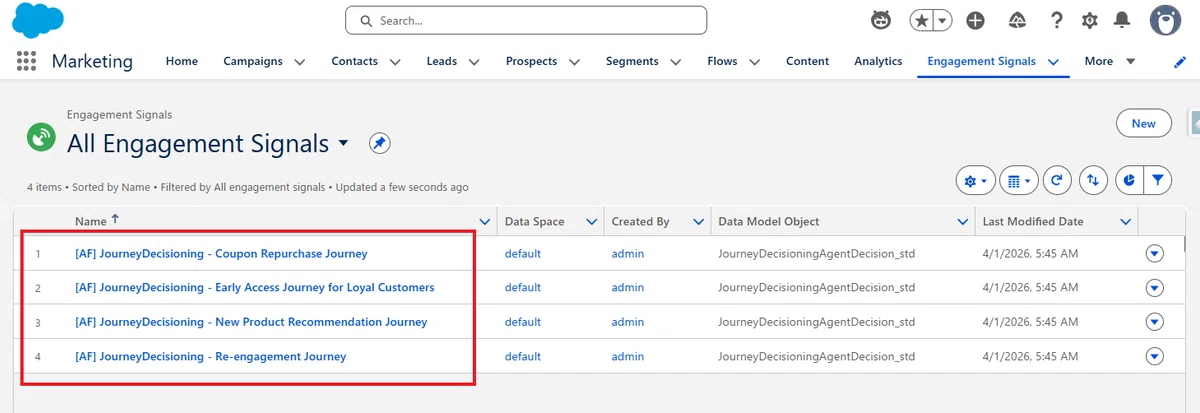Screen dimensions: 1200x413
Task: Open the Prospects tab
Action: point(531,61)
